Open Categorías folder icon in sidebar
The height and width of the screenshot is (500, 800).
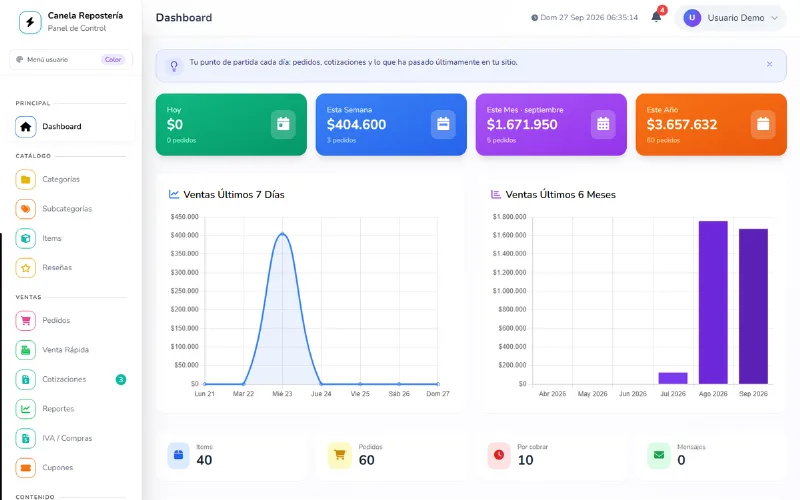(x=26, y=180)
